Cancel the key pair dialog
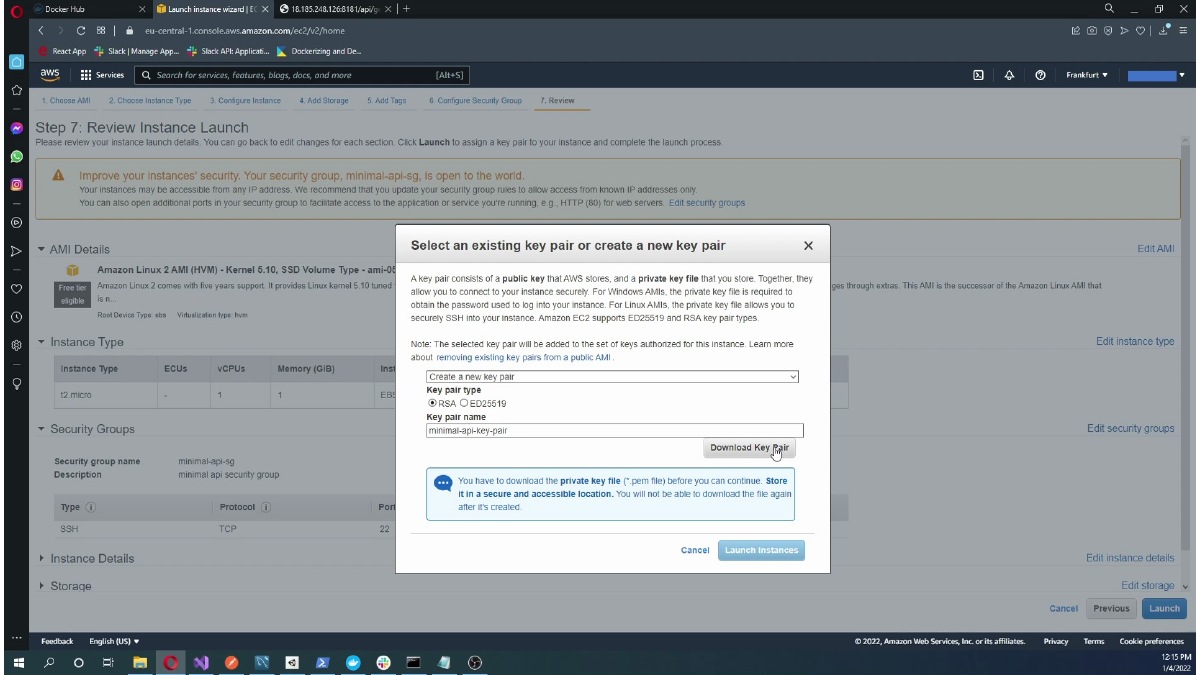This screenshot has height=675, width=1201. (x=695, y=550)
